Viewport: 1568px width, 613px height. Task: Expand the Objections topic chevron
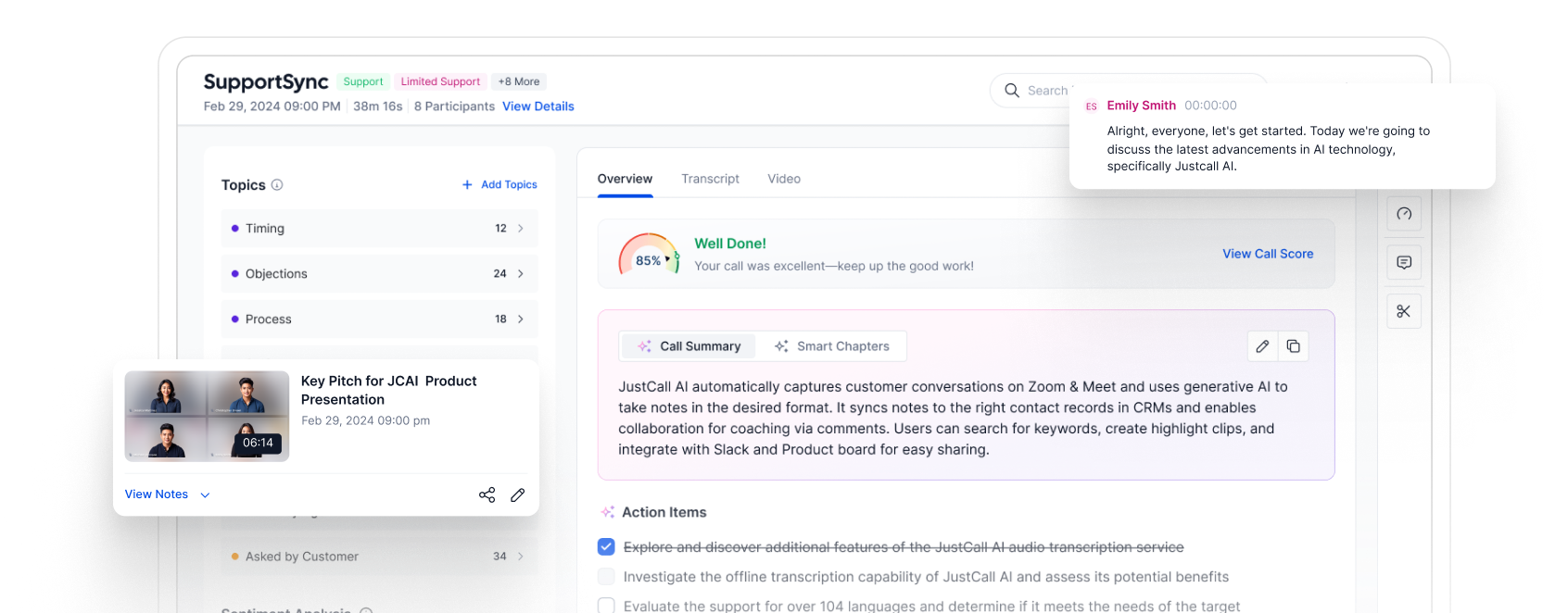pyautogui.click(x=520, y=274)
